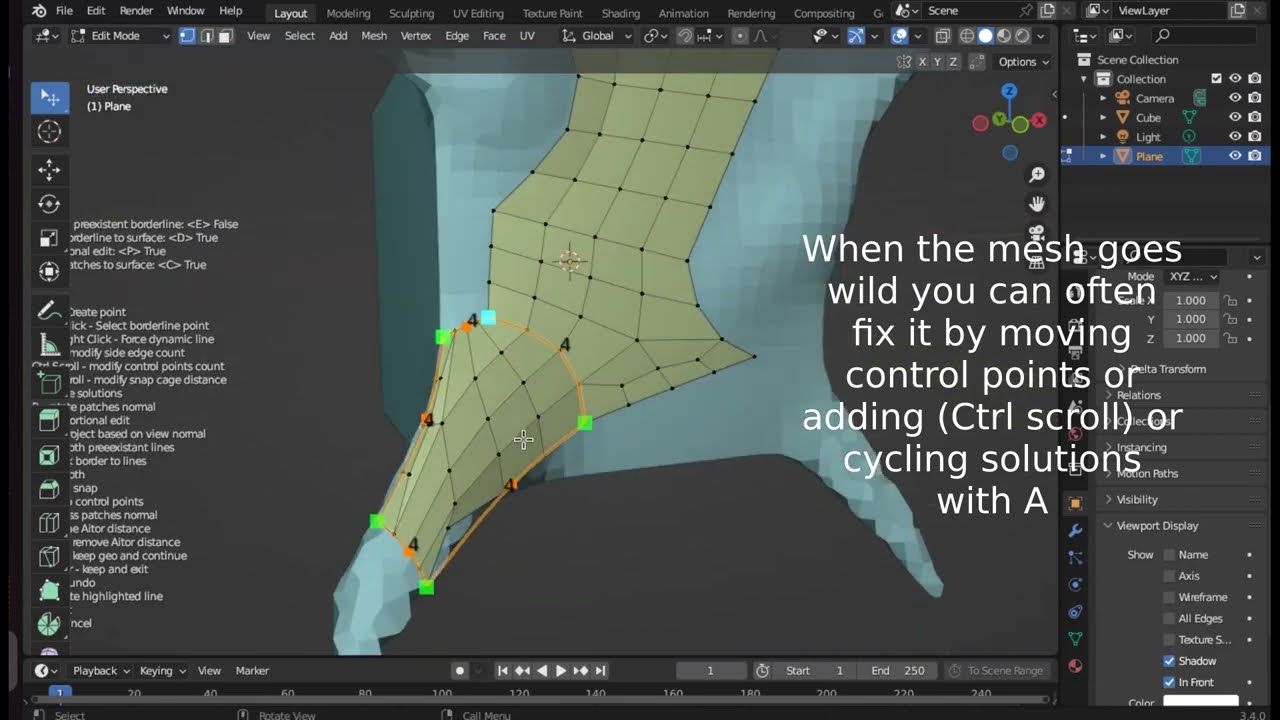
Task: Enable the Wireframe checkbox under Viewport Display
Action: click(x=1169, y=597)
